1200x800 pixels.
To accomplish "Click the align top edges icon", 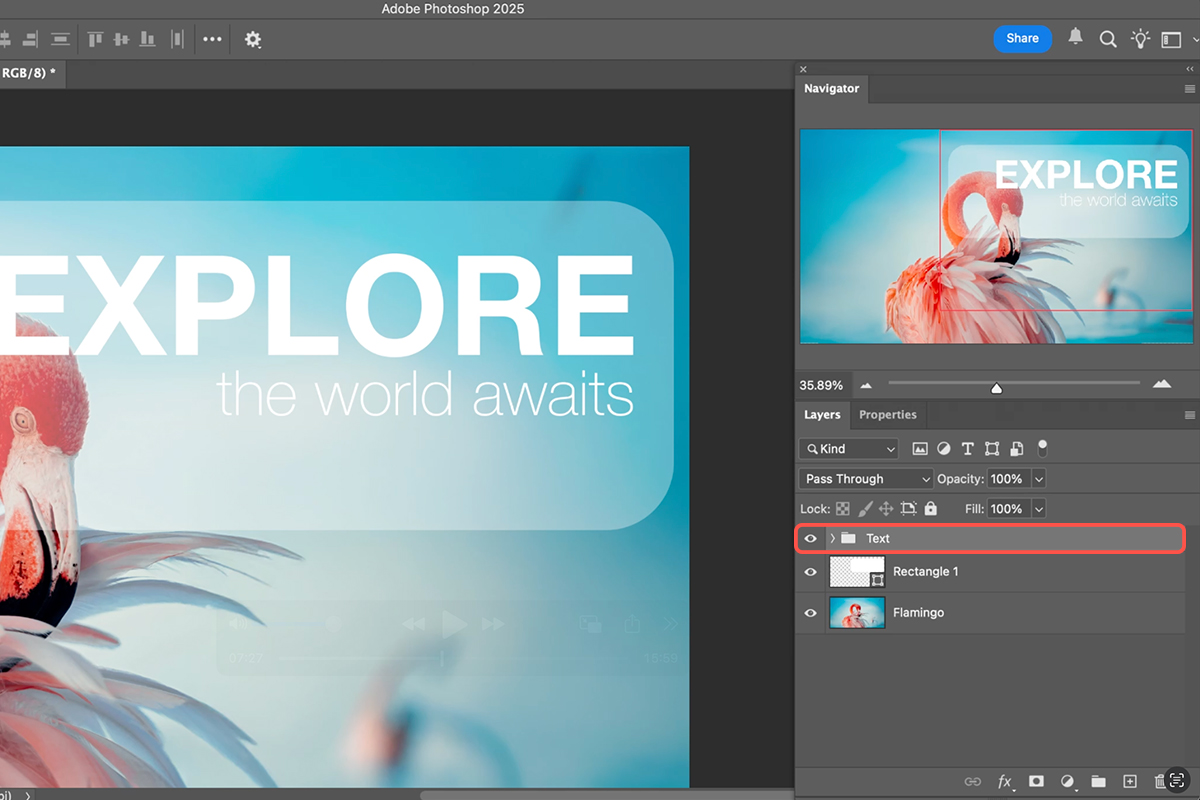I will 95,39.
